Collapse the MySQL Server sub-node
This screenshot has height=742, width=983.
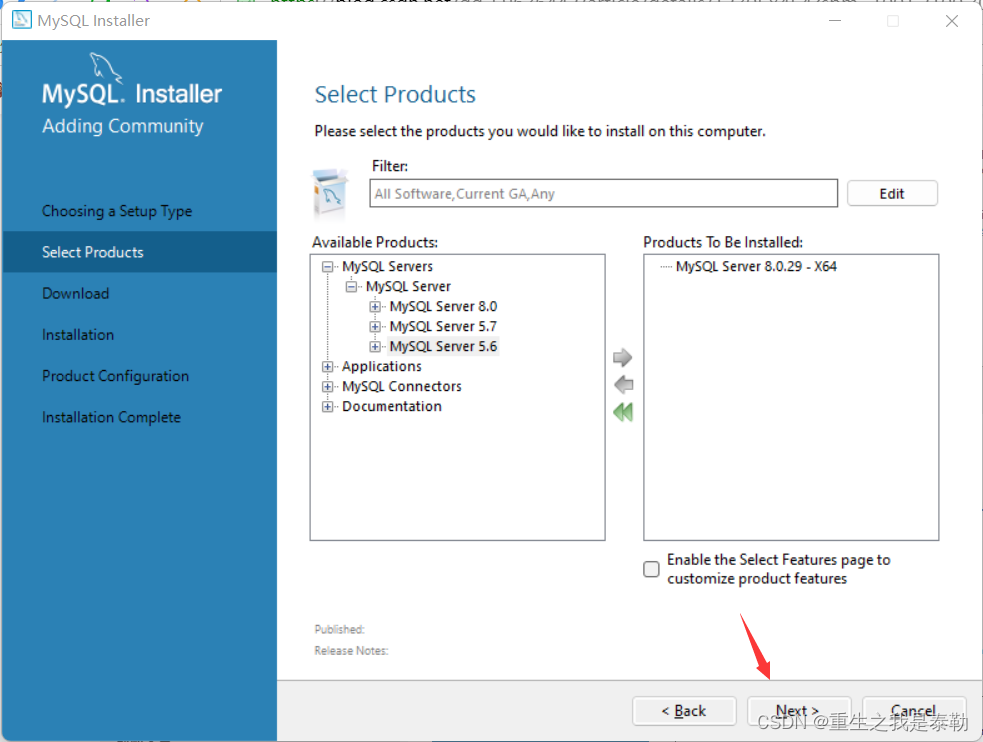pos(351,286)
